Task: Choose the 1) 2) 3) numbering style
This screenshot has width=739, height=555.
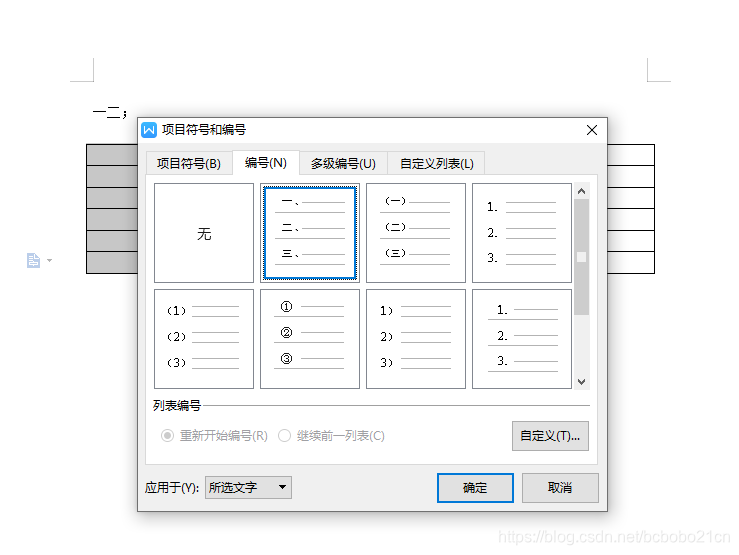Action: (416, 339)
